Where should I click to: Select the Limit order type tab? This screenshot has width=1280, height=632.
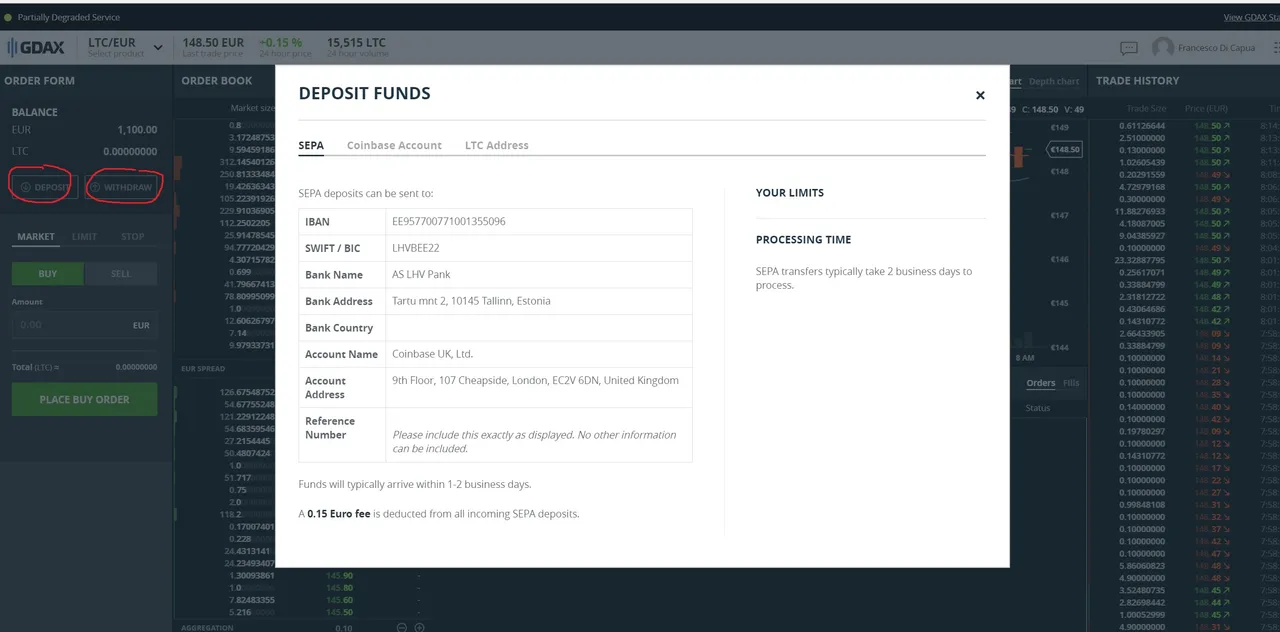(x=84, y=237)
